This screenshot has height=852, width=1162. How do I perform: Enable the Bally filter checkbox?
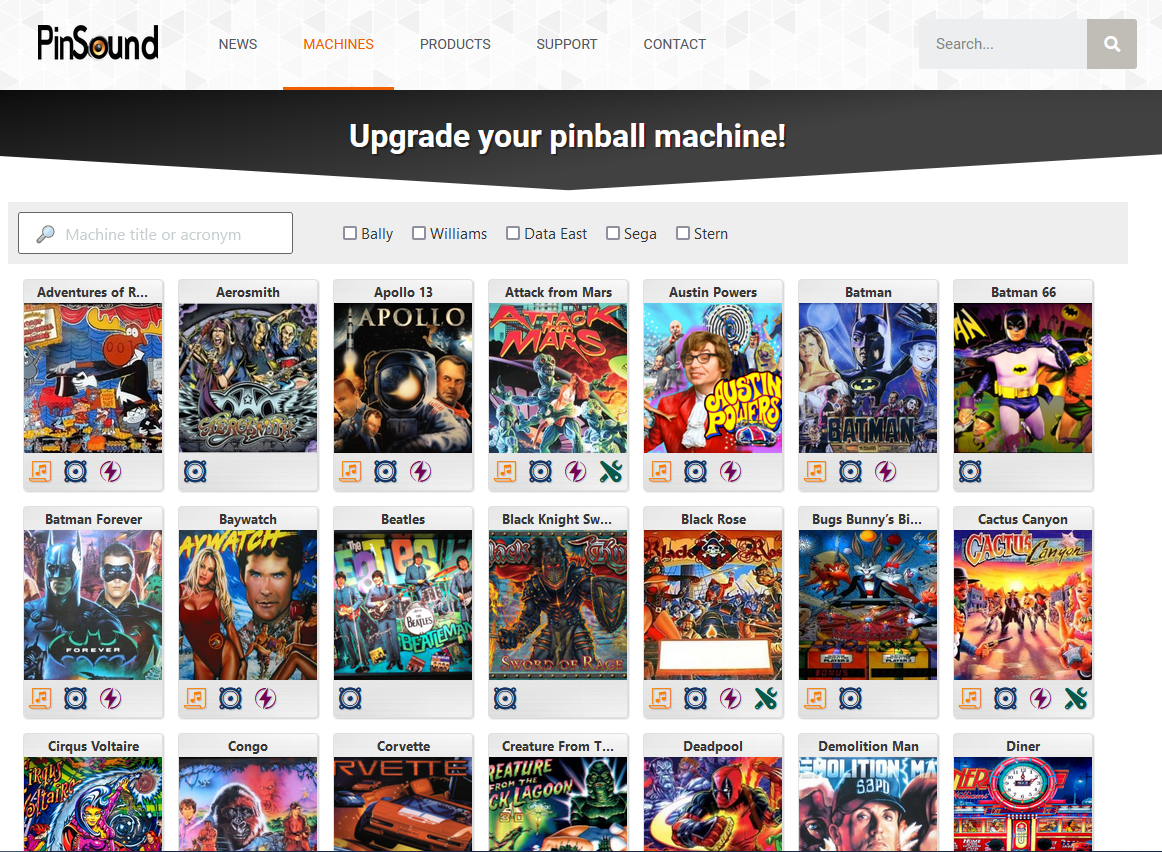[x=350, y=233]
